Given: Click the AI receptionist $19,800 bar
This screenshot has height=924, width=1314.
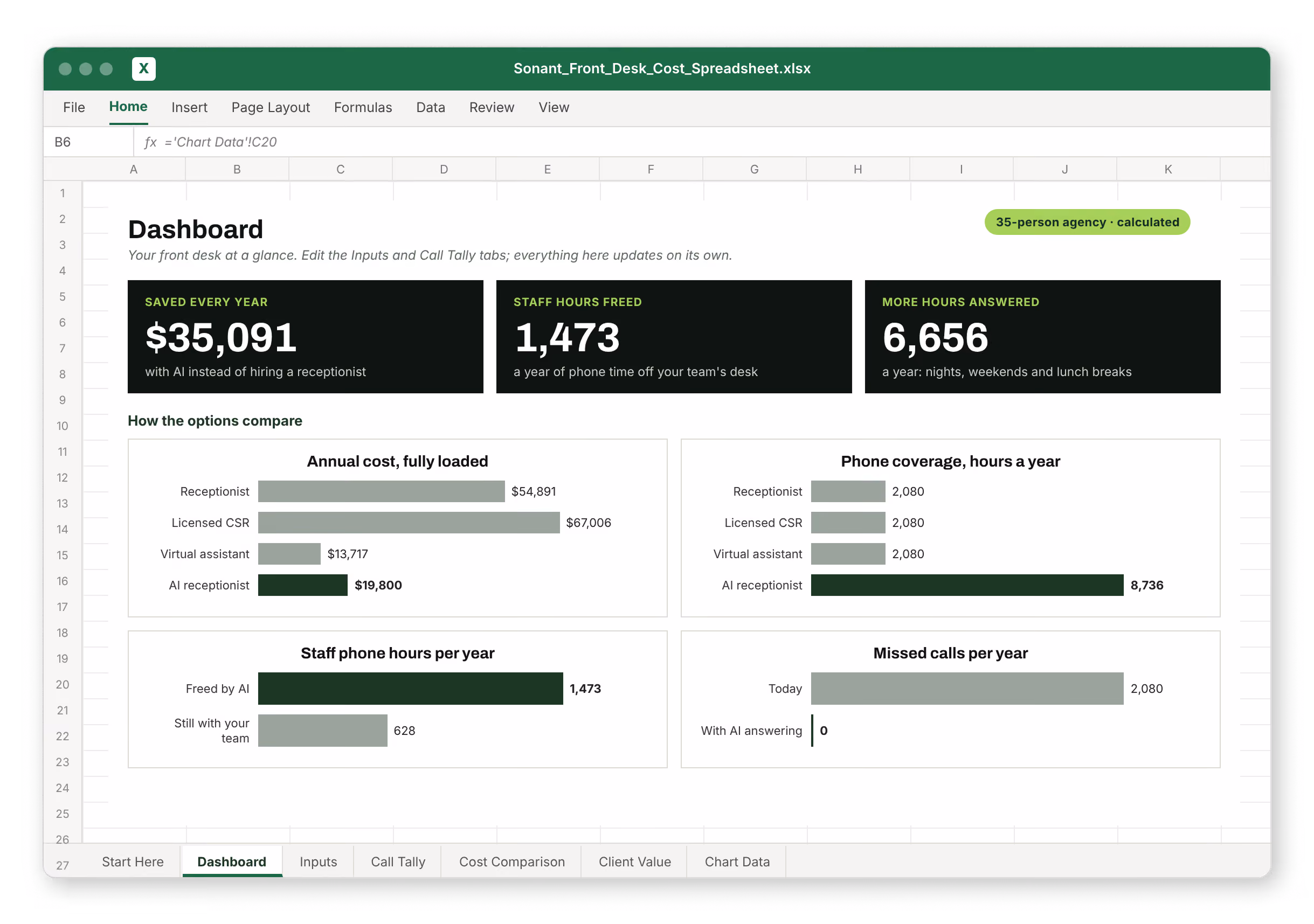Looking at the screenshot, I should 303,585.
